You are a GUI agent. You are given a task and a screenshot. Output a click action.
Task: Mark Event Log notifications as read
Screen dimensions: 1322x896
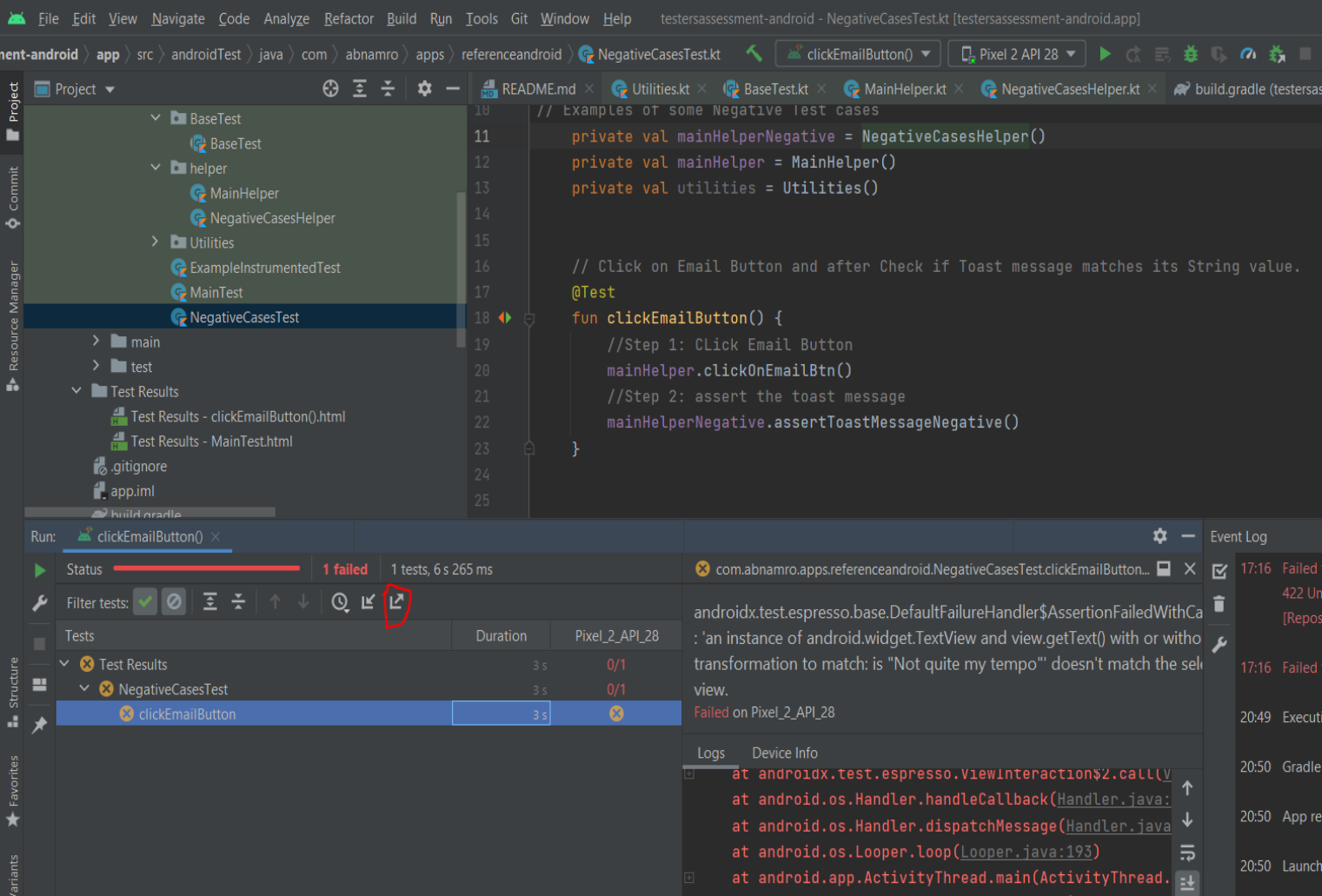point(1219,571)
